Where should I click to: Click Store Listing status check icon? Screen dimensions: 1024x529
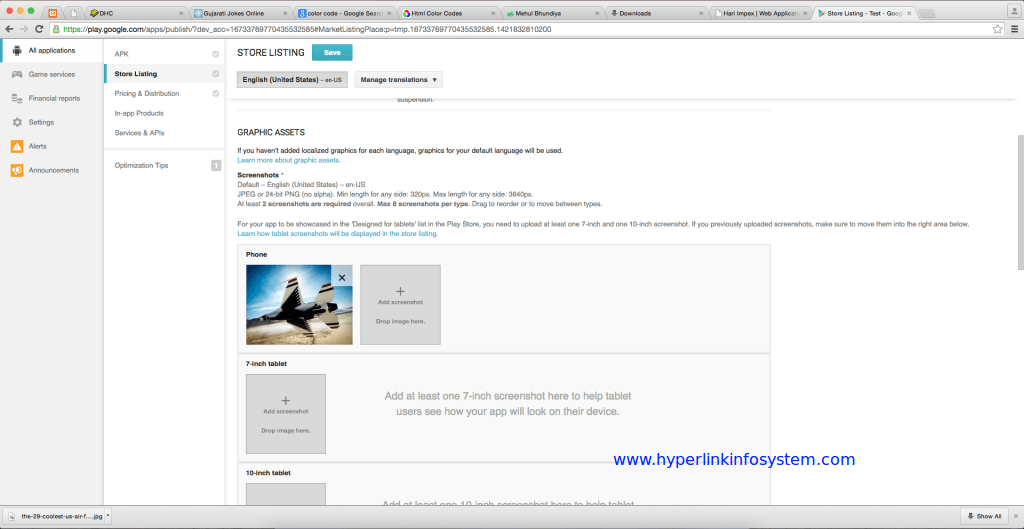(216, 74)
